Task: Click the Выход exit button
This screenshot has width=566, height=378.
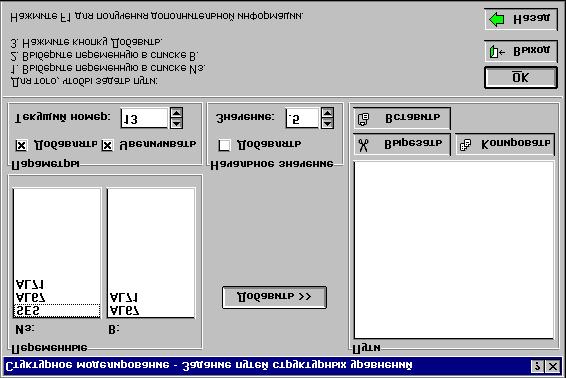Action: [521, 51]
